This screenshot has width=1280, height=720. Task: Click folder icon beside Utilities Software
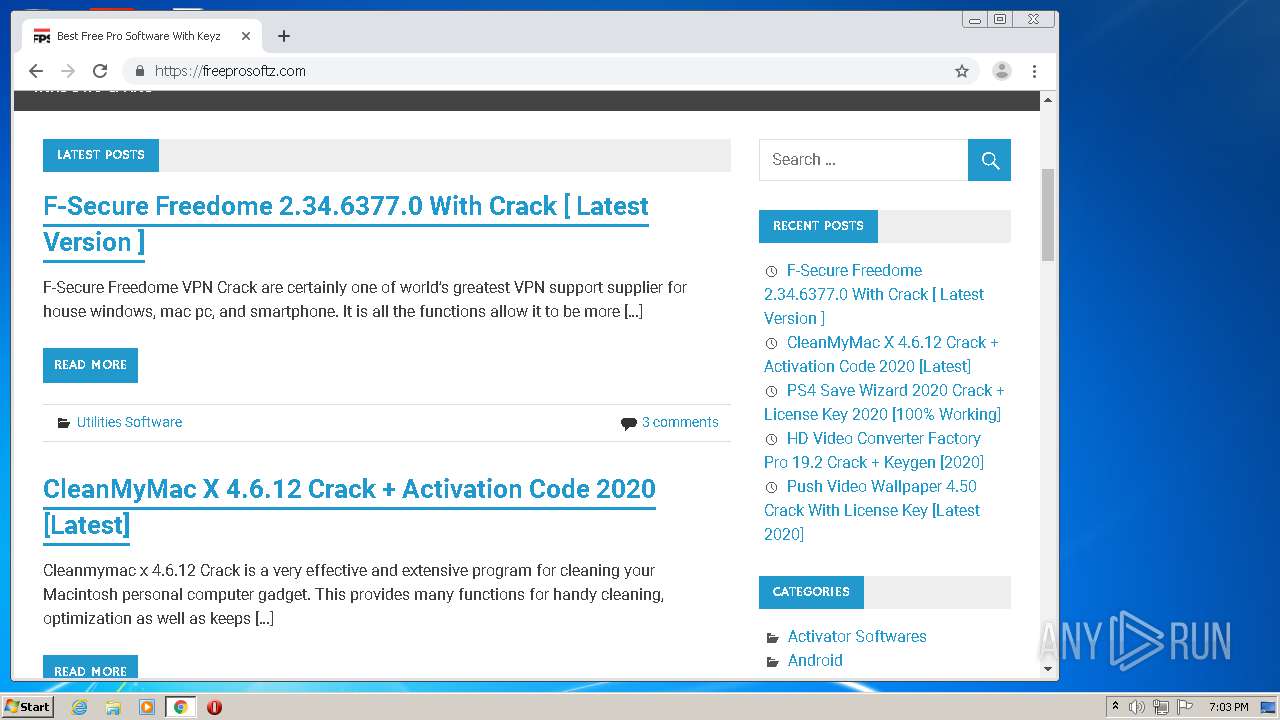pyautogui.click(x=64, y=423)
